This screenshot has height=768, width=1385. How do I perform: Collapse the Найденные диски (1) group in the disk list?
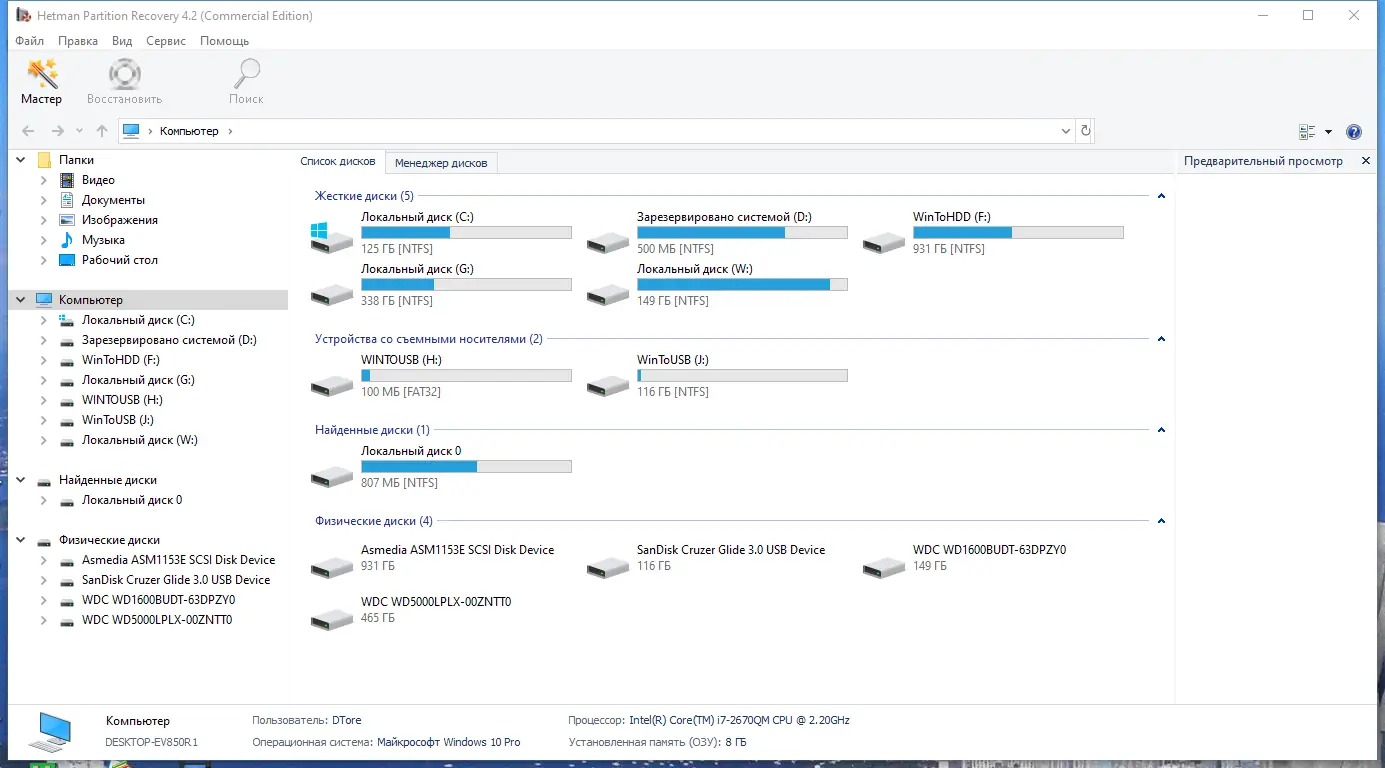tap(1161, 430)
